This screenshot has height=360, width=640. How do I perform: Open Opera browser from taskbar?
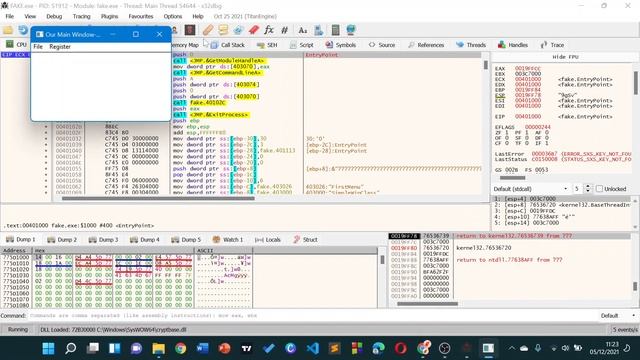400,348
